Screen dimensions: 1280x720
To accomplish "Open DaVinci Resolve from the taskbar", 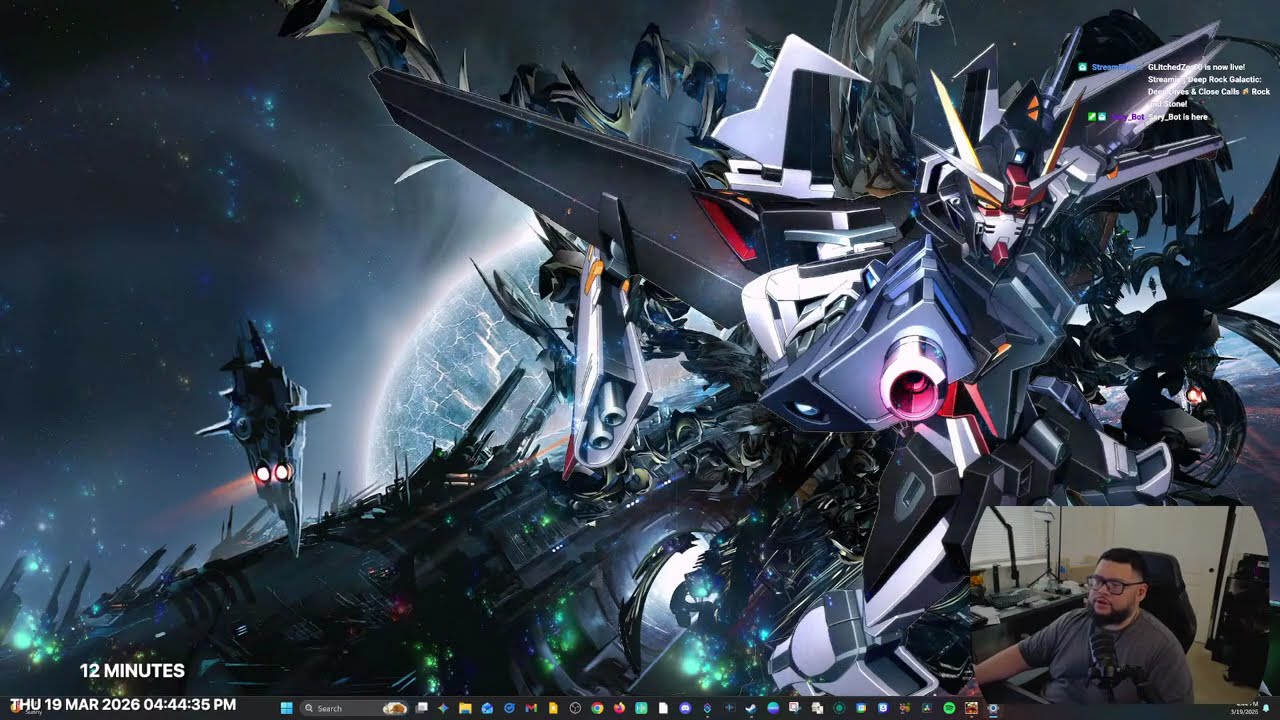I will 927,708.
